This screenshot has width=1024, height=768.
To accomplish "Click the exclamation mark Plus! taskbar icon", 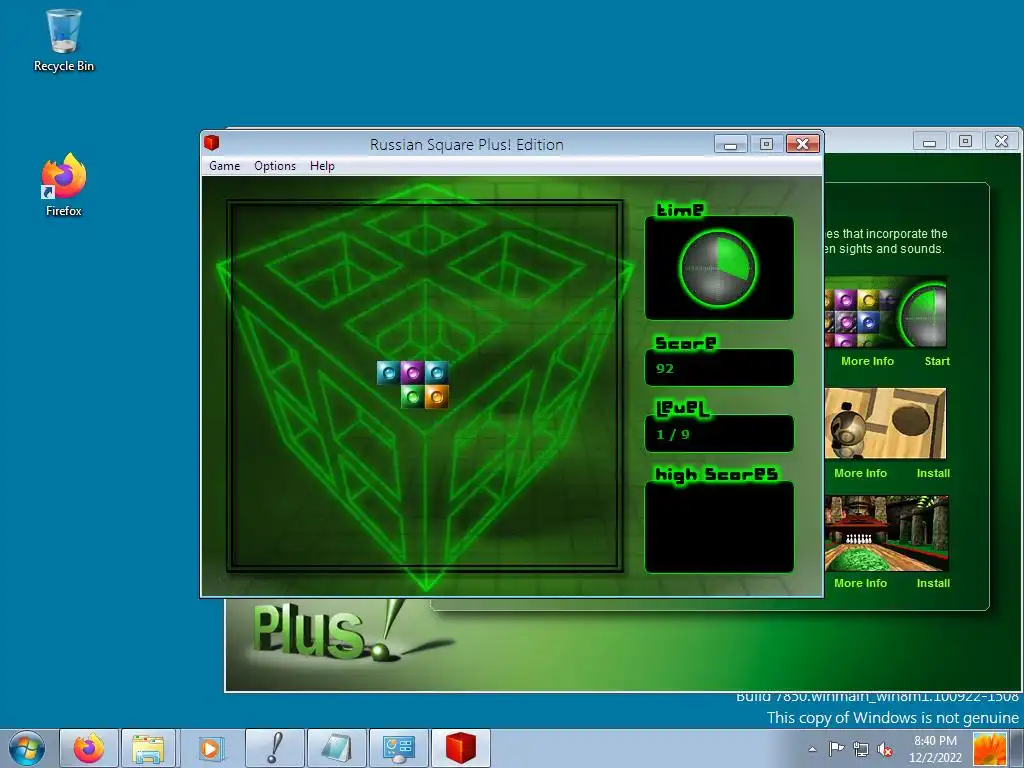I will [x=275, y=748].
